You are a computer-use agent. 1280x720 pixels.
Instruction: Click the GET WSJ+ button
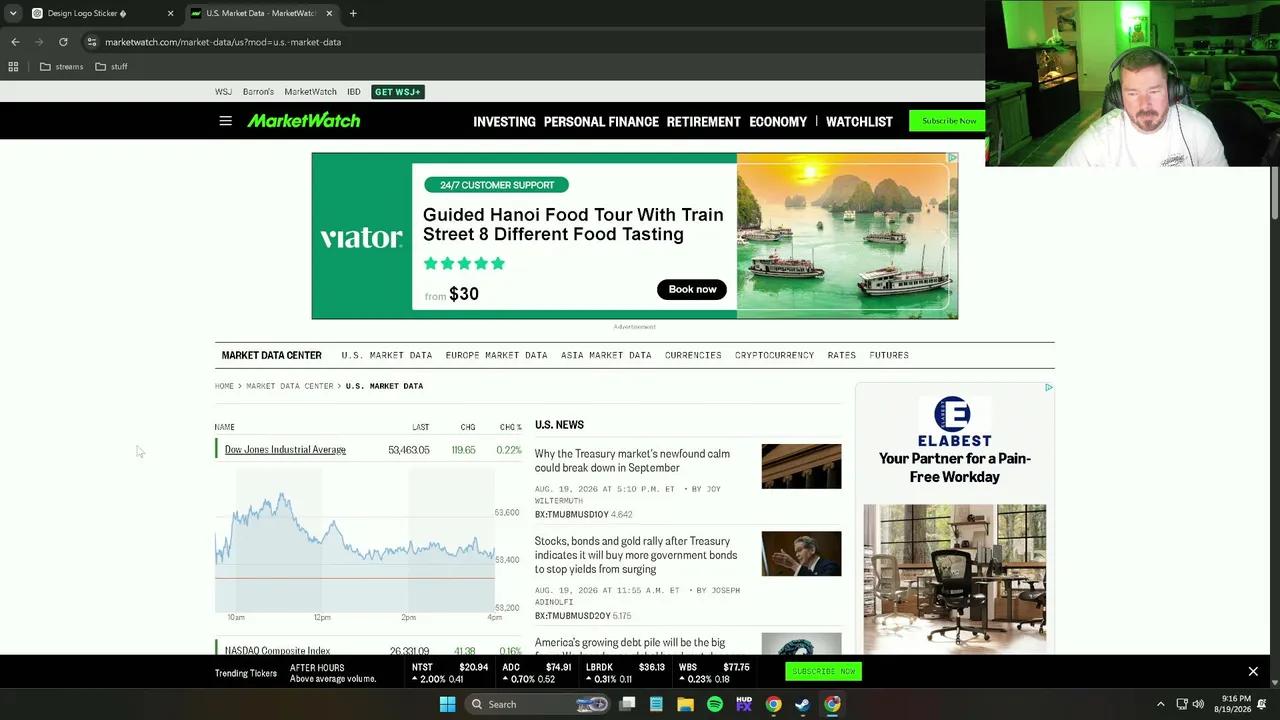(x=398, y=92)
